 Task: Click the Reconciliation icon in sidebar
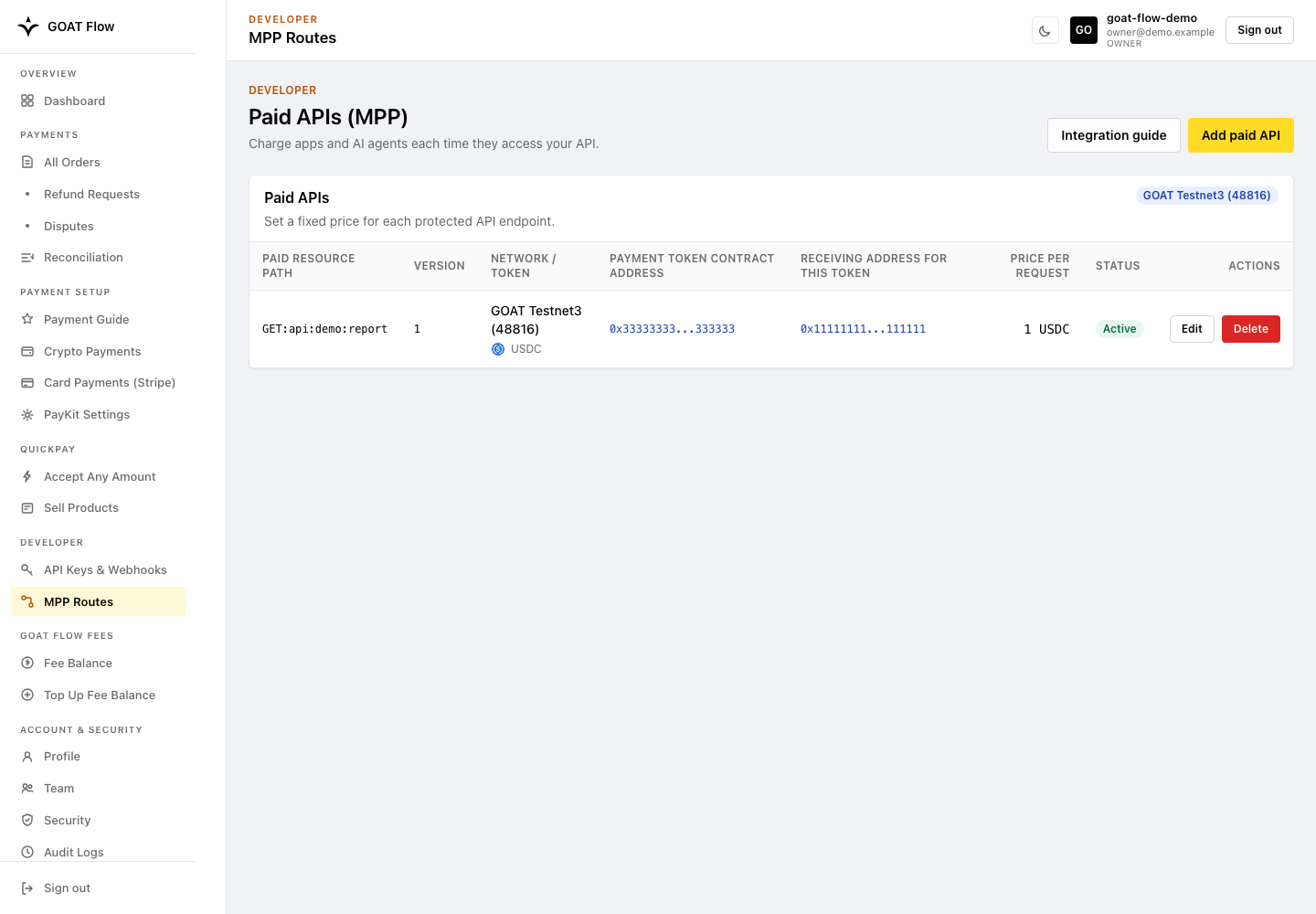[27, 258]
